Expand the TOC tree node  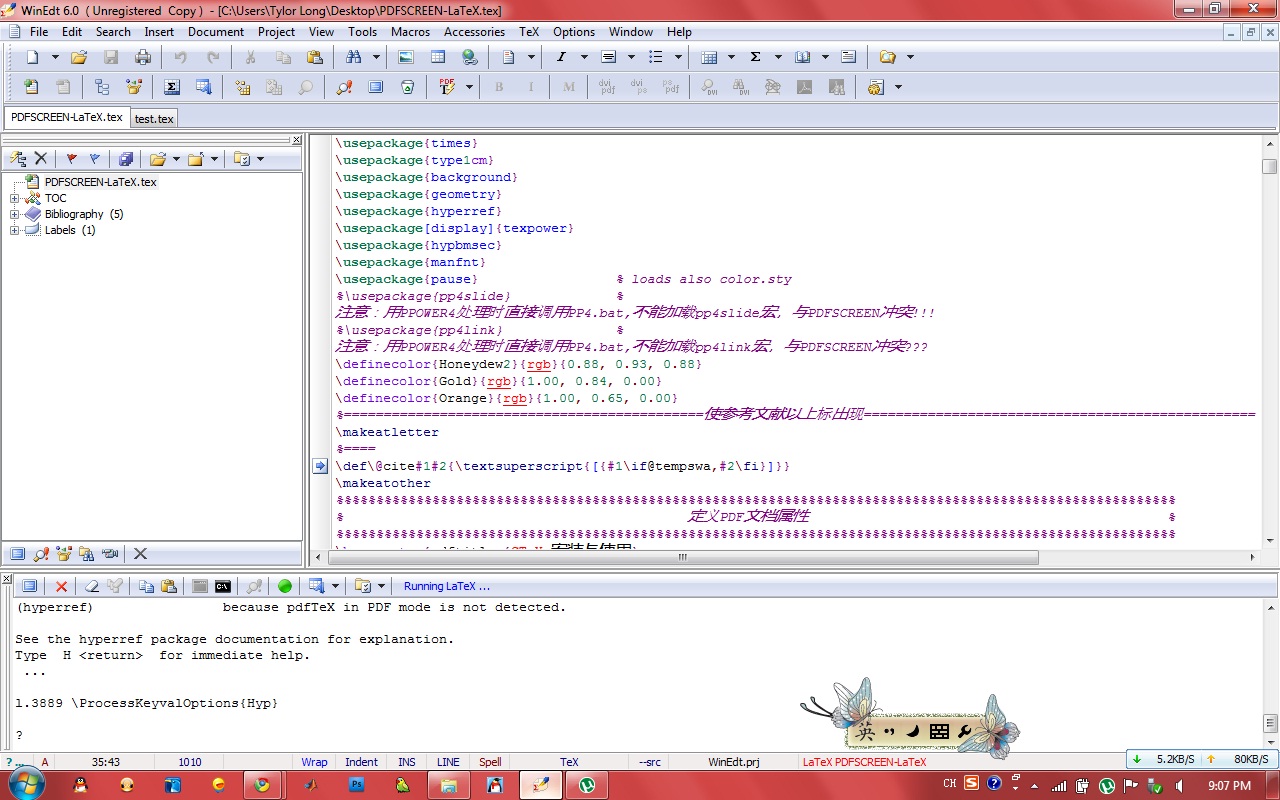15,198
